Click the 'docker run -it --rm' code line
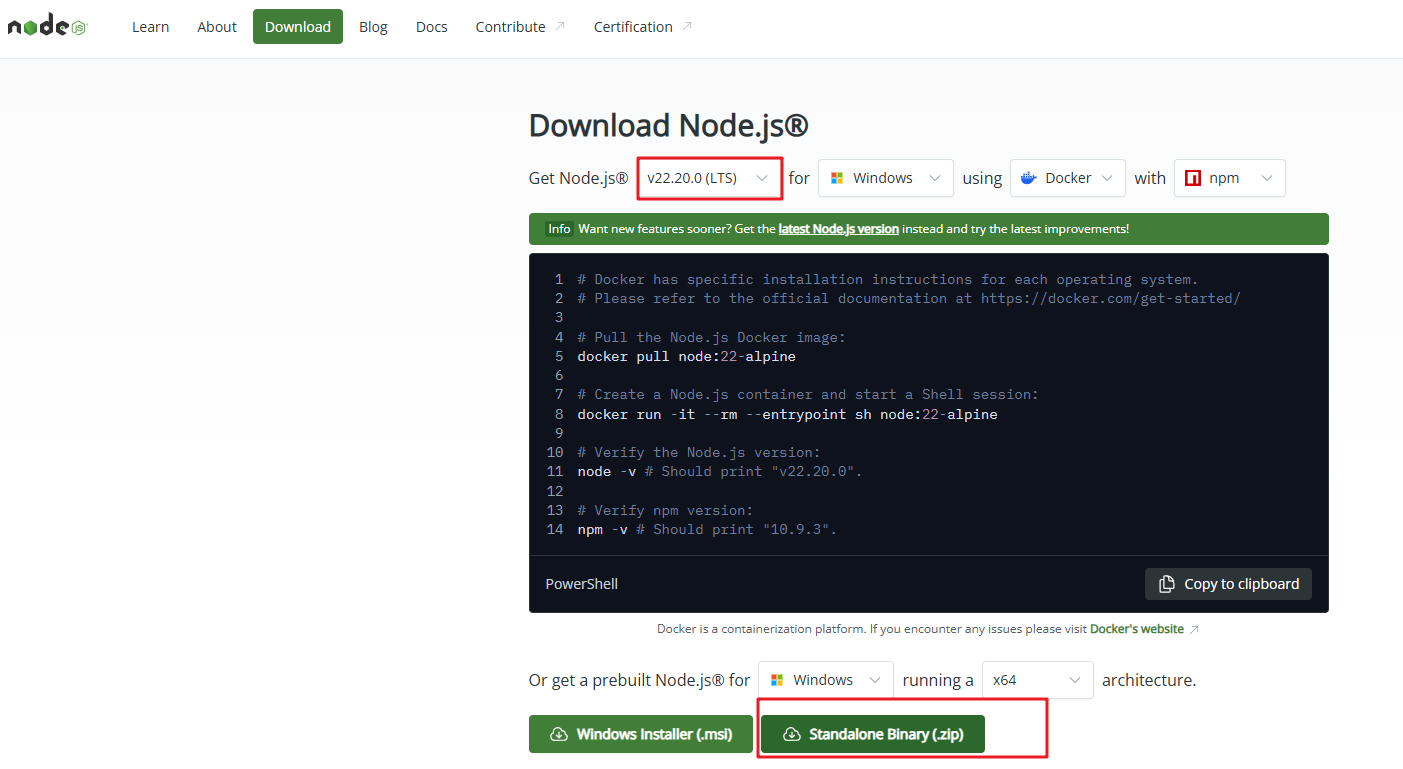The image size is (1403, 769). (788, 414)
